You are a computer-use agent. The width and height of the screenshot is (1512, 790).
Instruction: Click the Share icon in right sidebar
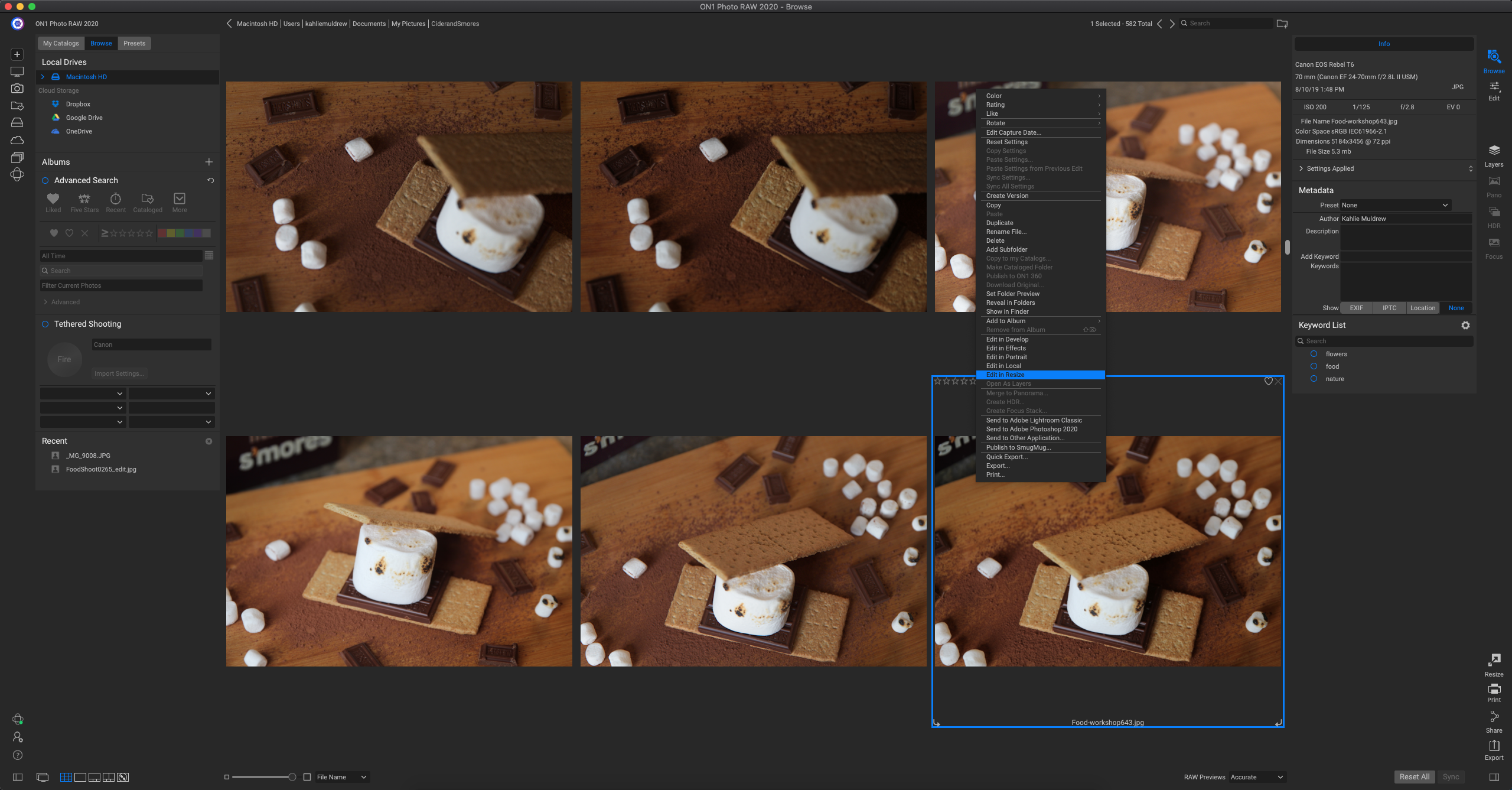pos(1494,717)
